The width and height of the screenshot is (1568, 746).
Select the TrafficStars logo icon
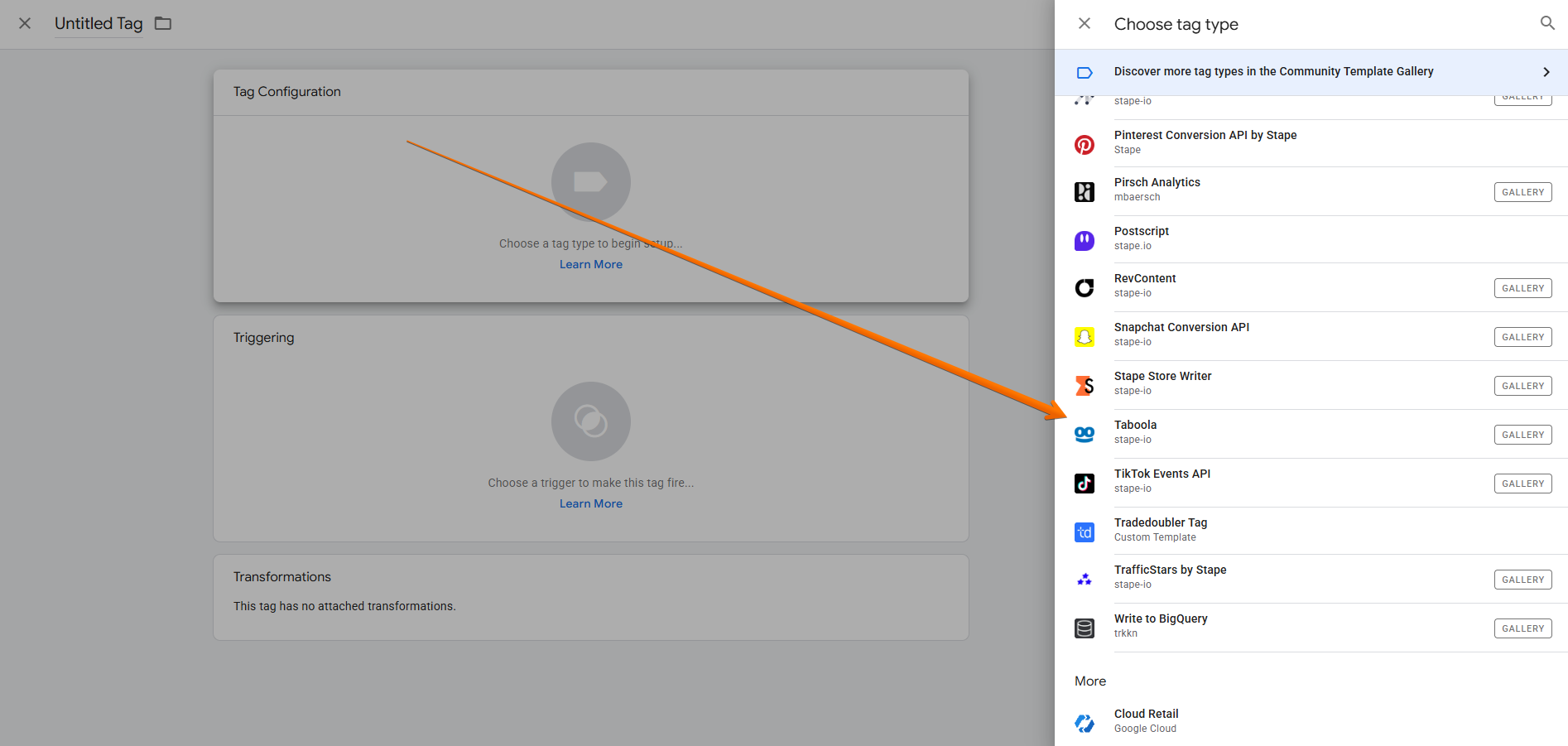[1085, 580]
